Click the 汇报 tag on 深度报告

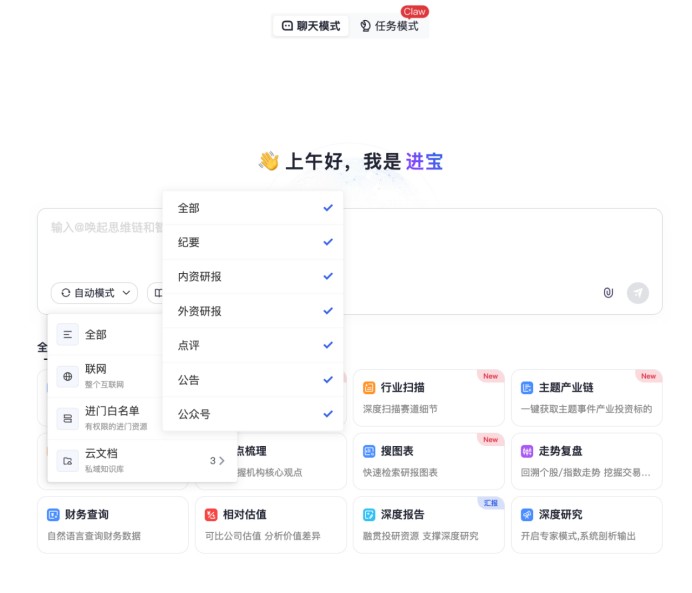pyautogui.click(x=491, y=503)
